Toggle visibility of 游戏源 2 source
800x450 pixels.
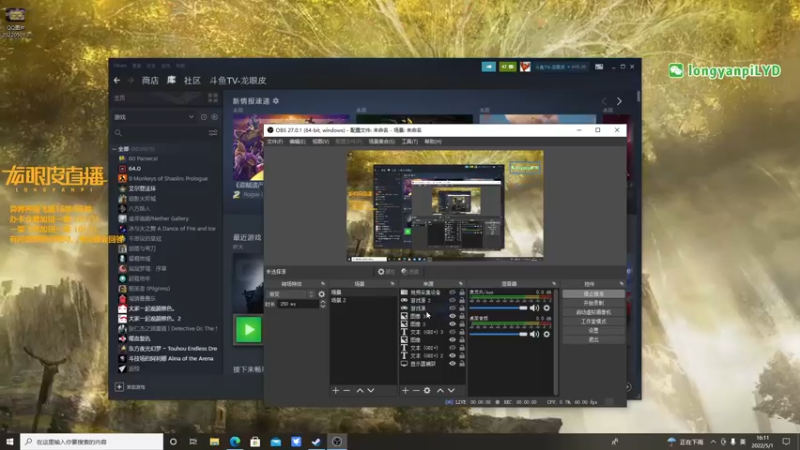452,301
